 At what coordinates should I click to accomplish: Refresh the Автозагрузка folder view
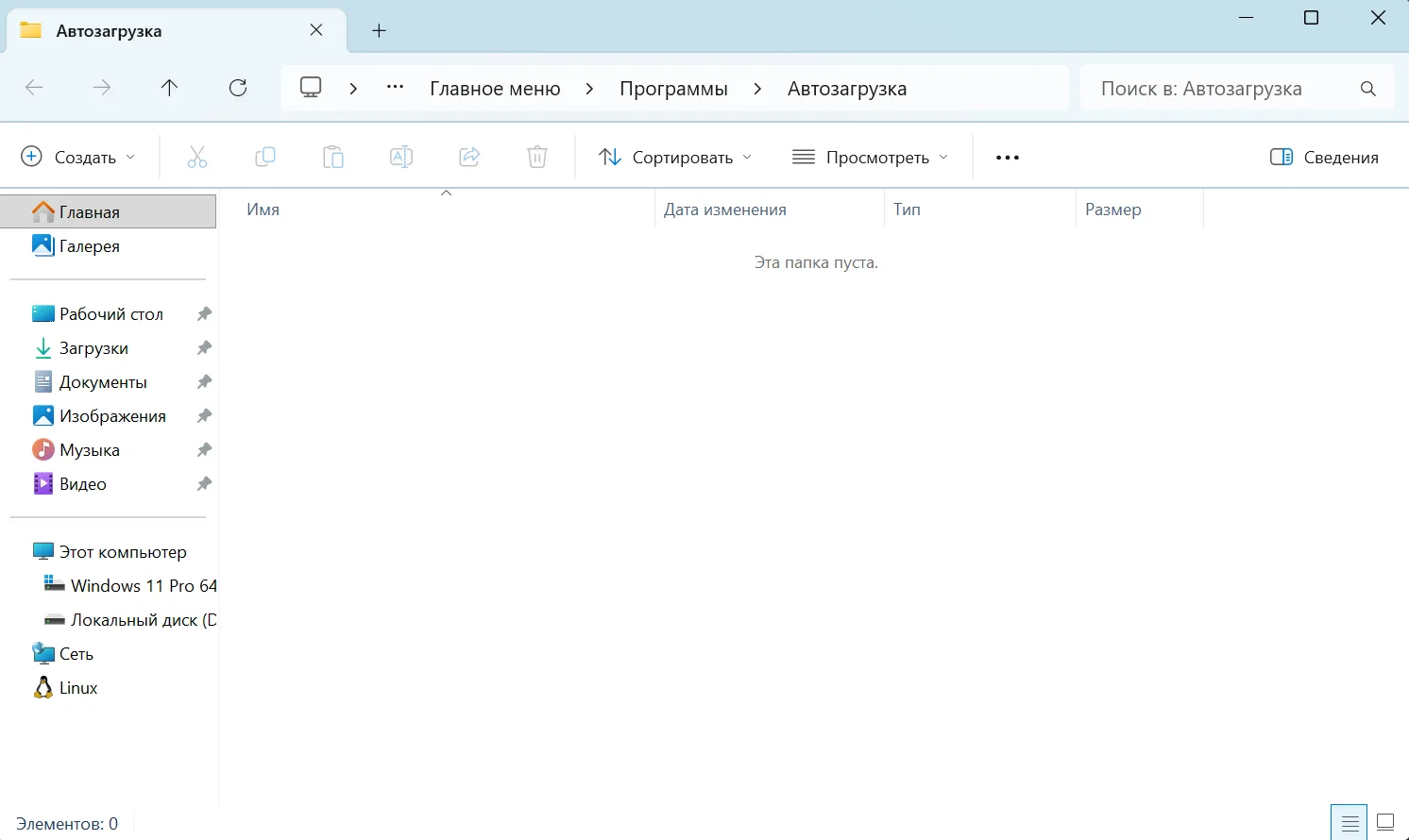coord(238,88)
